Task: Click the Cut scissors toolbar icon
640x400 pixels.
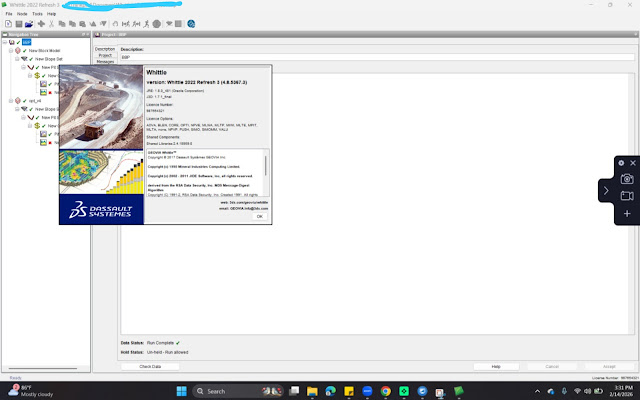Action: pyautogui.click(x=51, y=24)
